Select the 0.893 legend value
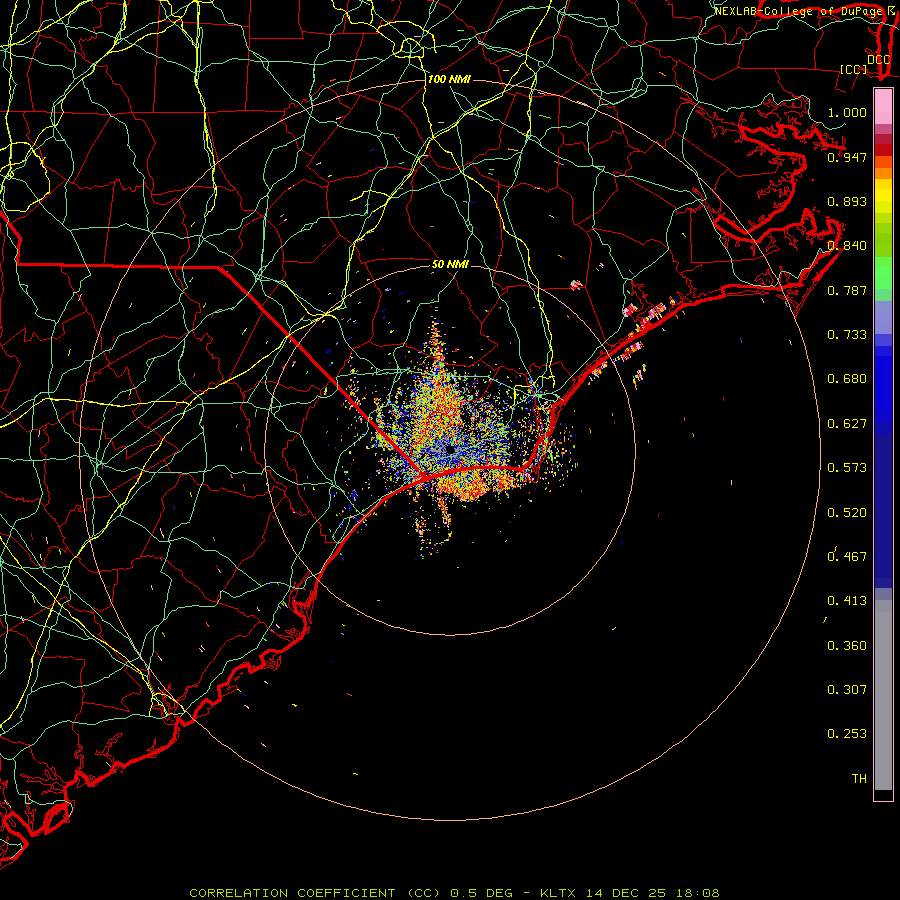Screen dimensions: 900x900 (847, 201)
